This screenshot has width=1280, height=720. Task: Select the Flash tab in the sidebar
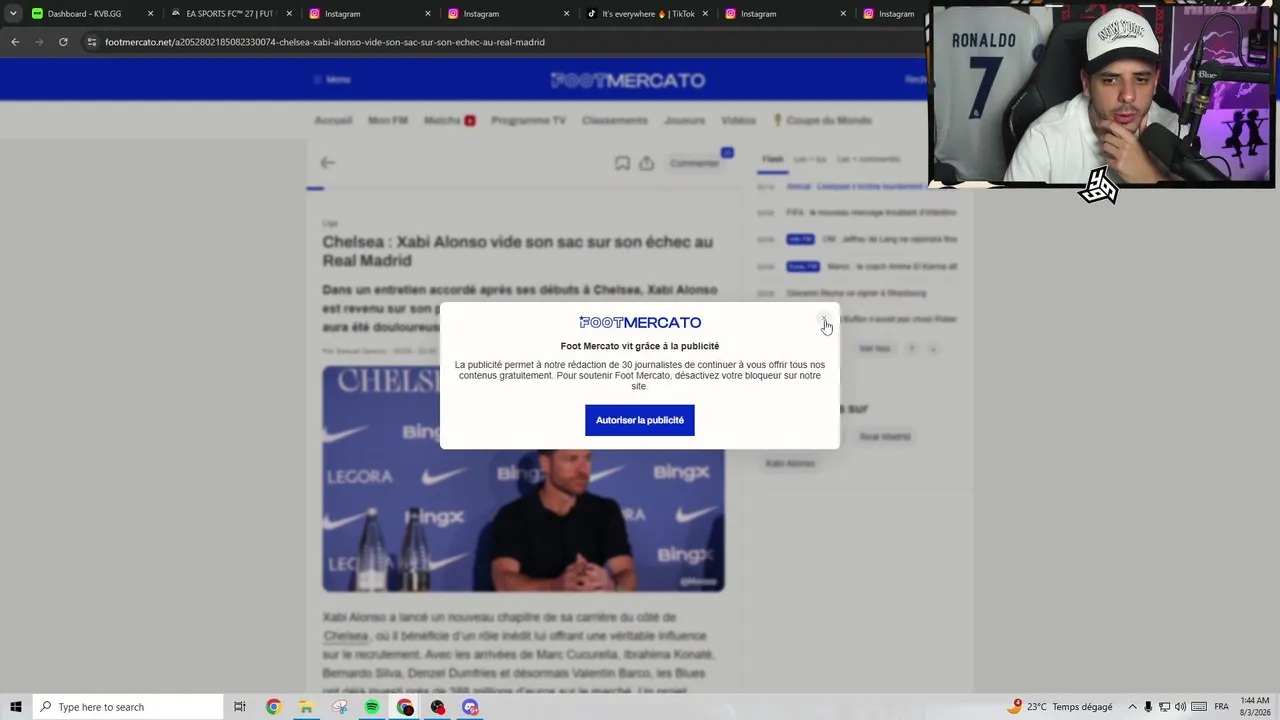coord(773,159)
